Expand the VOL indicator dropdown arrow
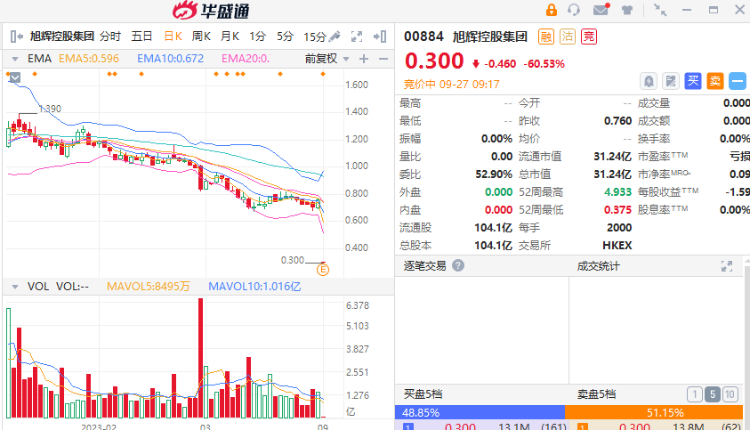This screenshot has width=750, height=430. [x=15, y=287]
